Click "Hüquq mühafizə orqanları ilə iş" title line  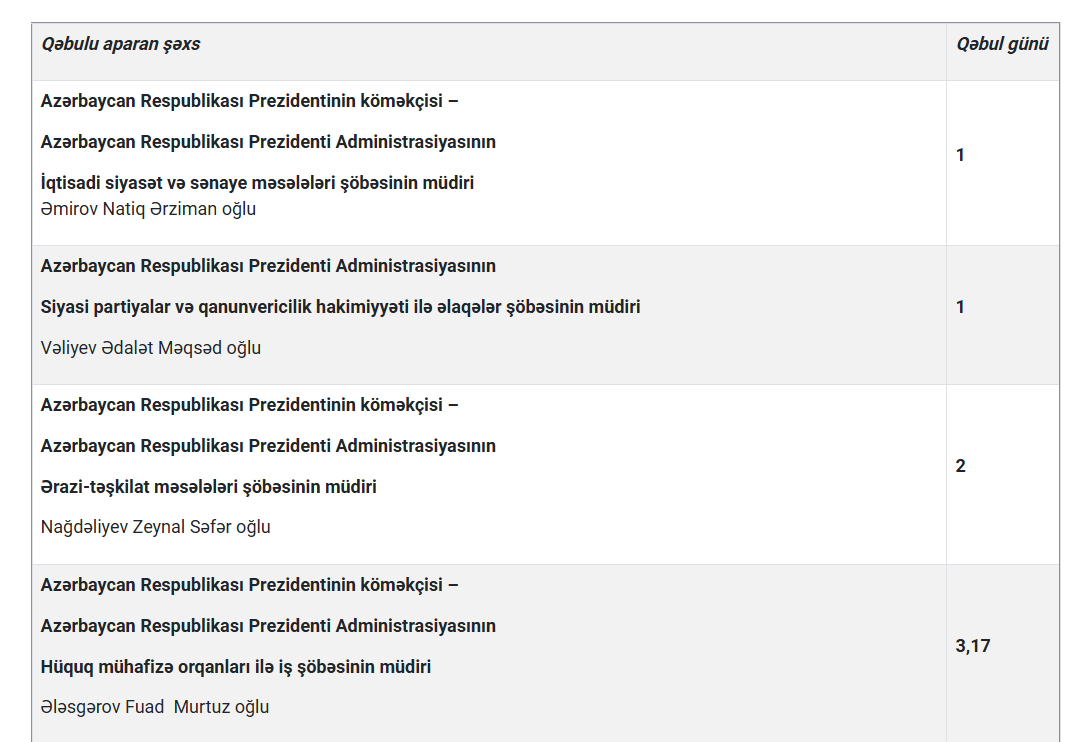point(236,666)
